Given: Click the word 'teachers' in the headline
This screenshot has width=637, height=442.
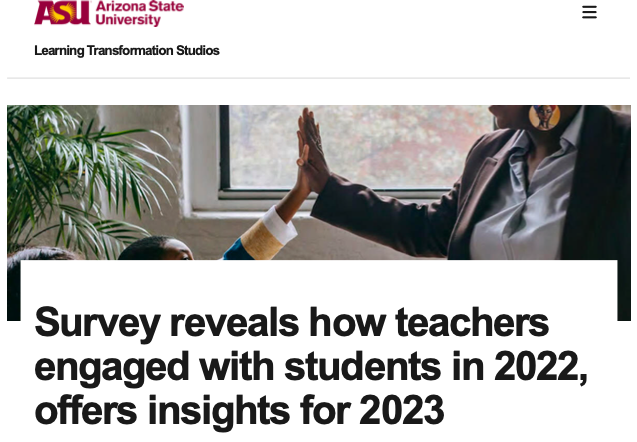Looking at the screenshot, I should 472,322.
